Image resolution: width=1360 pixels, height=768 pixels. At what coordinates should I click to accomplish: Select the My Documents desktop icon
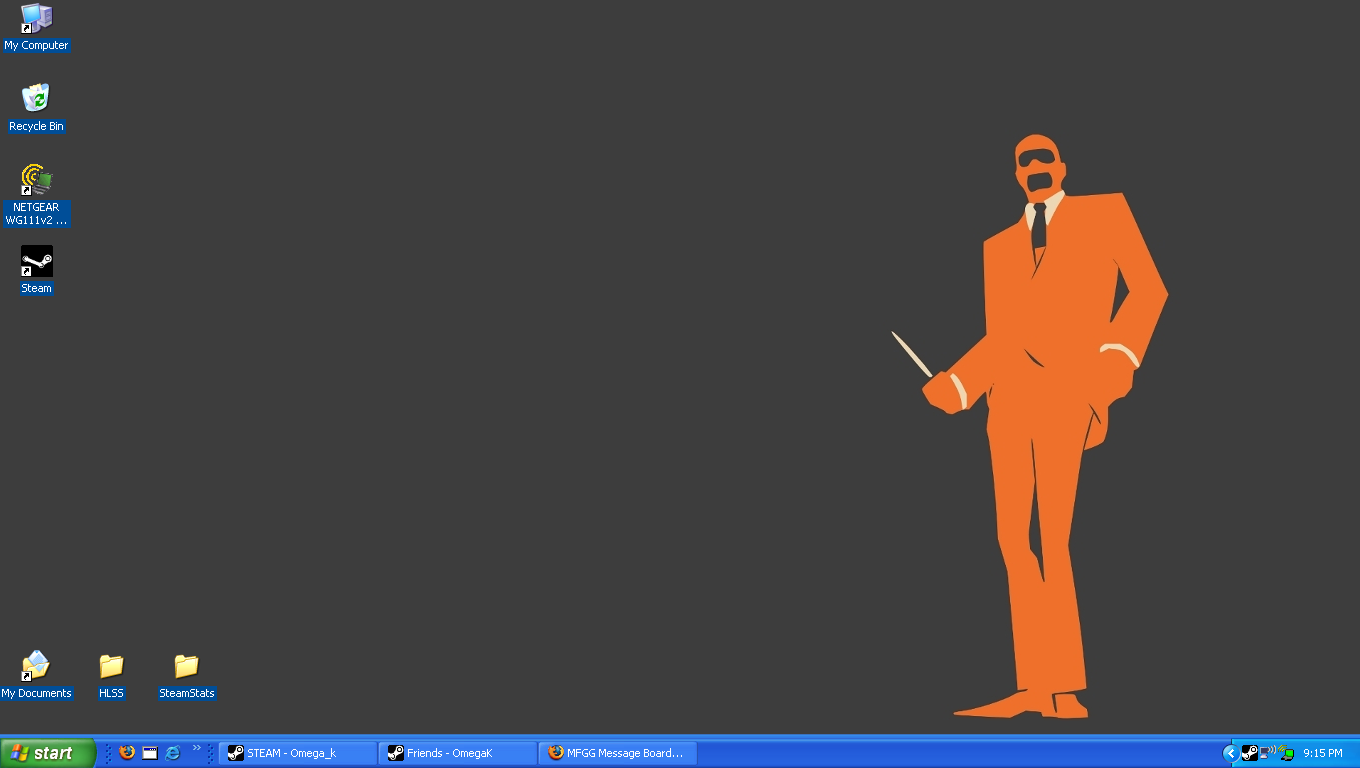[36, 666]
